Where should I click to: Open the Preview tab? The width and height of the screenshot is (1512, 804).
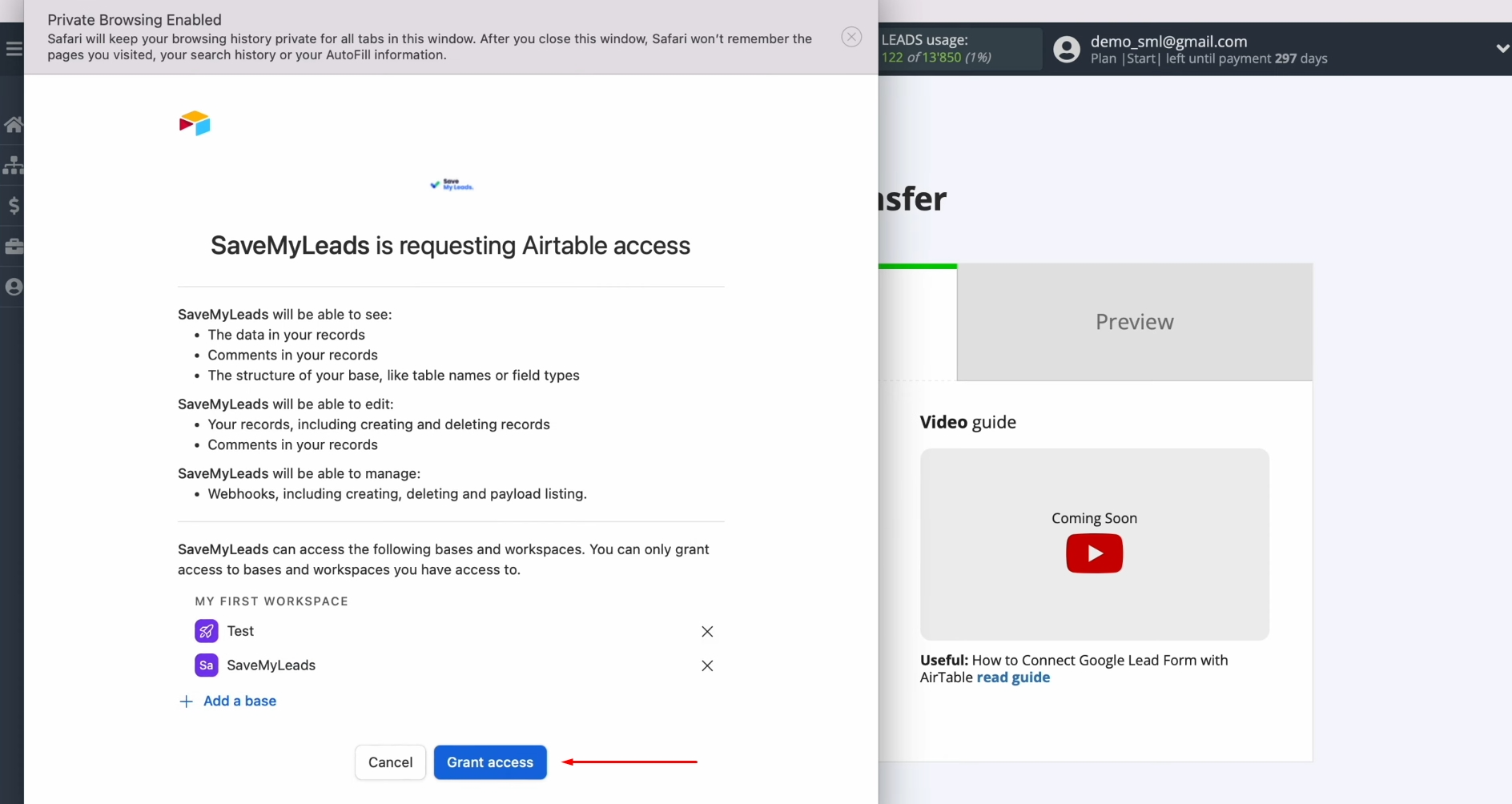1134,322
